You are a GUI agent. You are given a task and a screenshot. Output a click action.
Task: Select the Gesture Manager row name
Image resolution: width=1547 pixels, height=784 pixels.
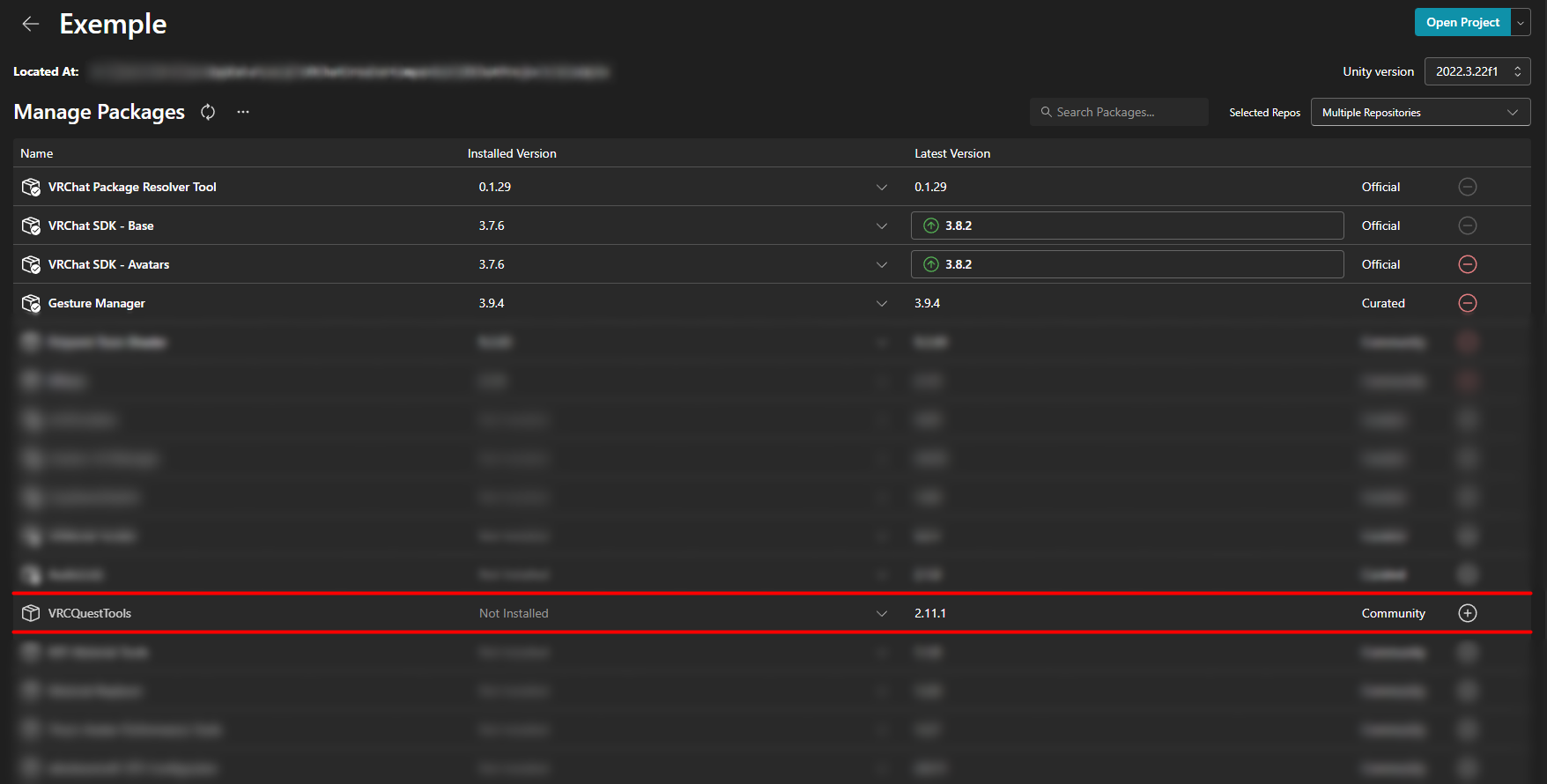[x=96, y=303]
